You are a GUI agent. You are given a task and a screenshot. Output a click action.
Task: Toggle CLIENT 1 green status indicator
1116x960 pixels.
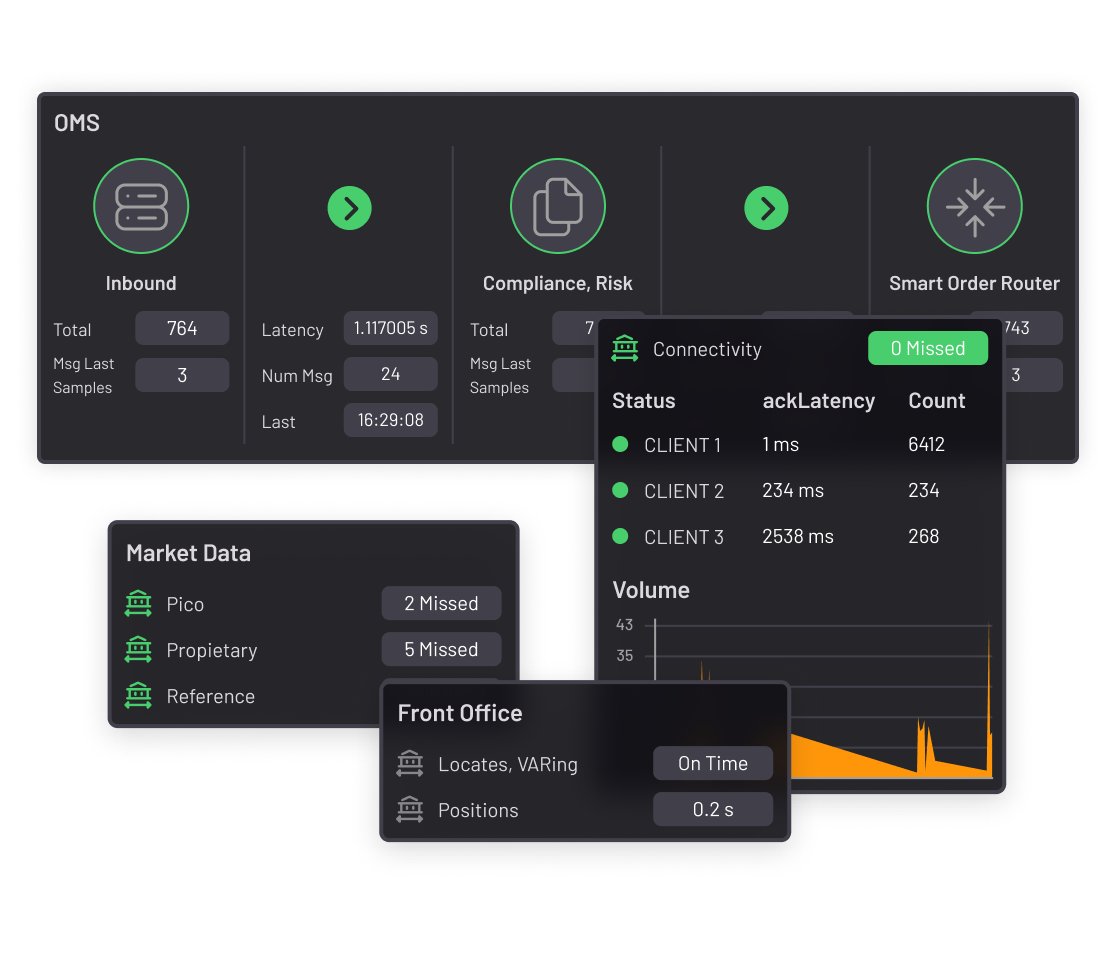coord(620,445)
